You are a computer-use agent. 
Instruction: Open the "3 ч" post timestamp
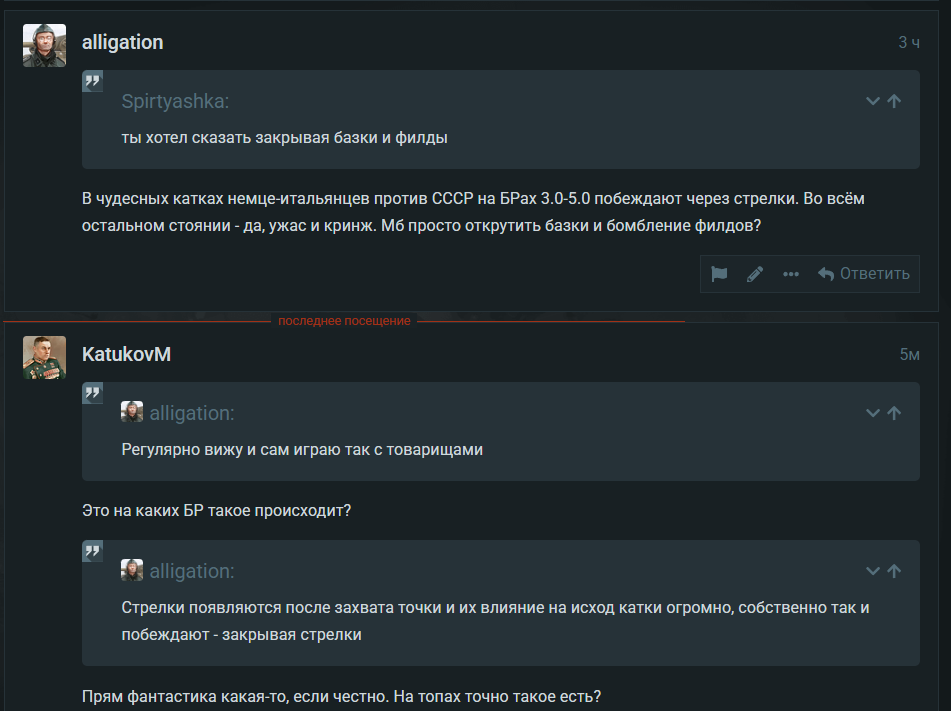(908, 42)
